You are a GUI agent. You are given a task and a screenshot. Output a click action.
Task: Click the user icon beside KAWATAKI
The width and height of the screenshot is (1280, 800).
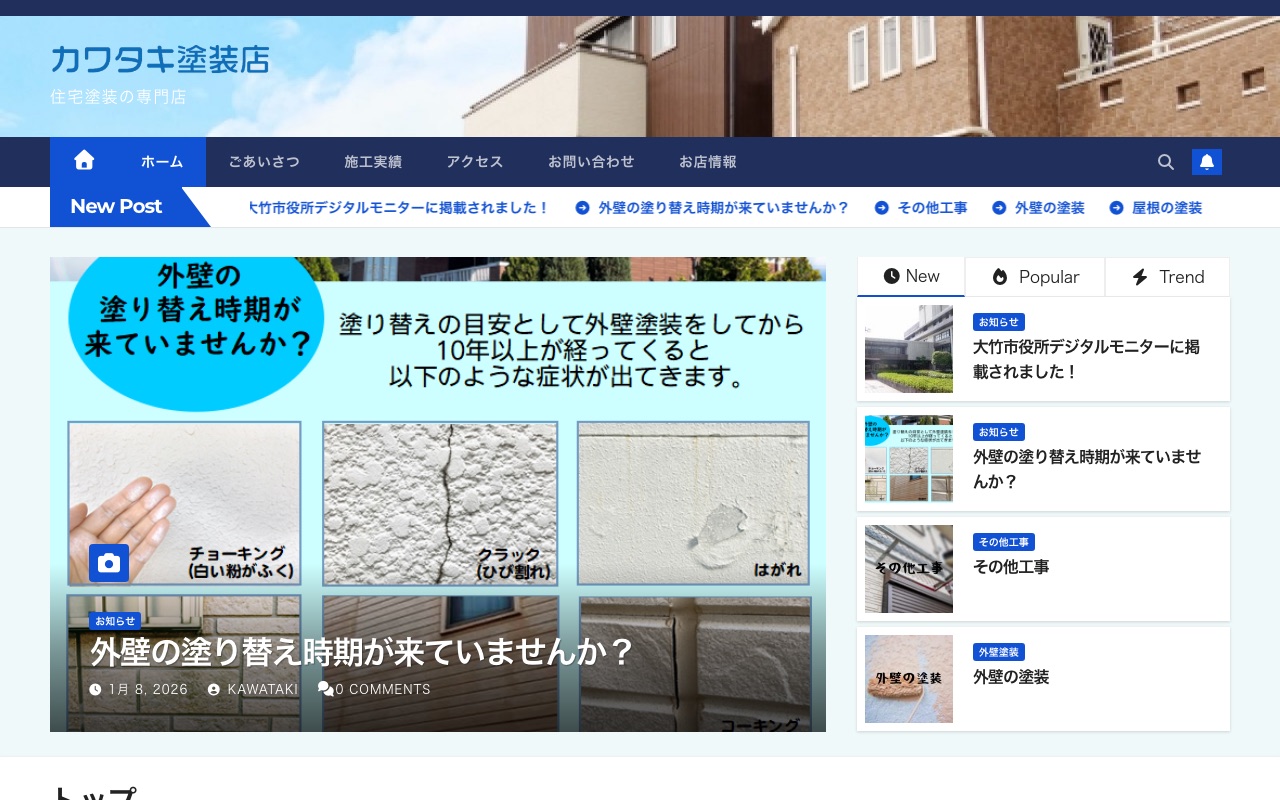tap(214, 689)
